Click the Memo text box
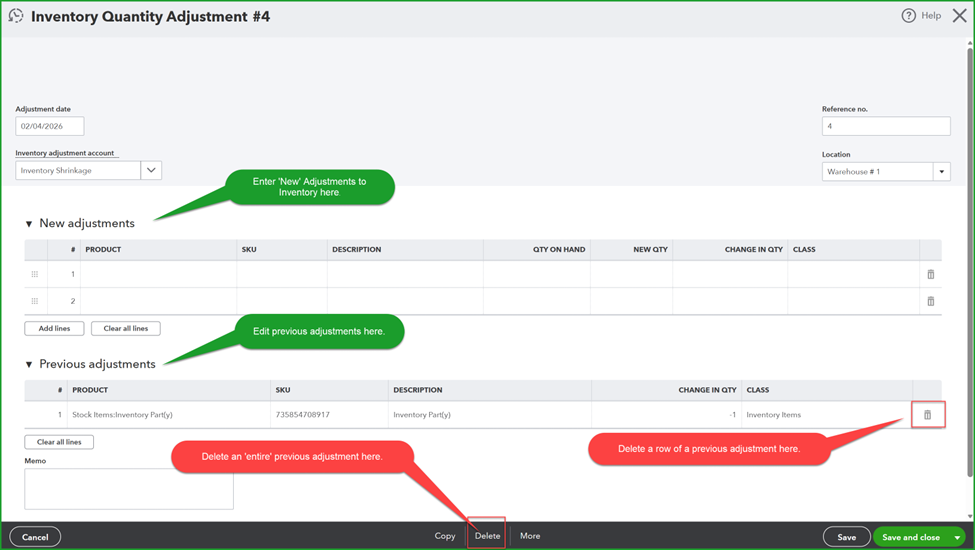975x550 pixels. (x=129, y=489)
